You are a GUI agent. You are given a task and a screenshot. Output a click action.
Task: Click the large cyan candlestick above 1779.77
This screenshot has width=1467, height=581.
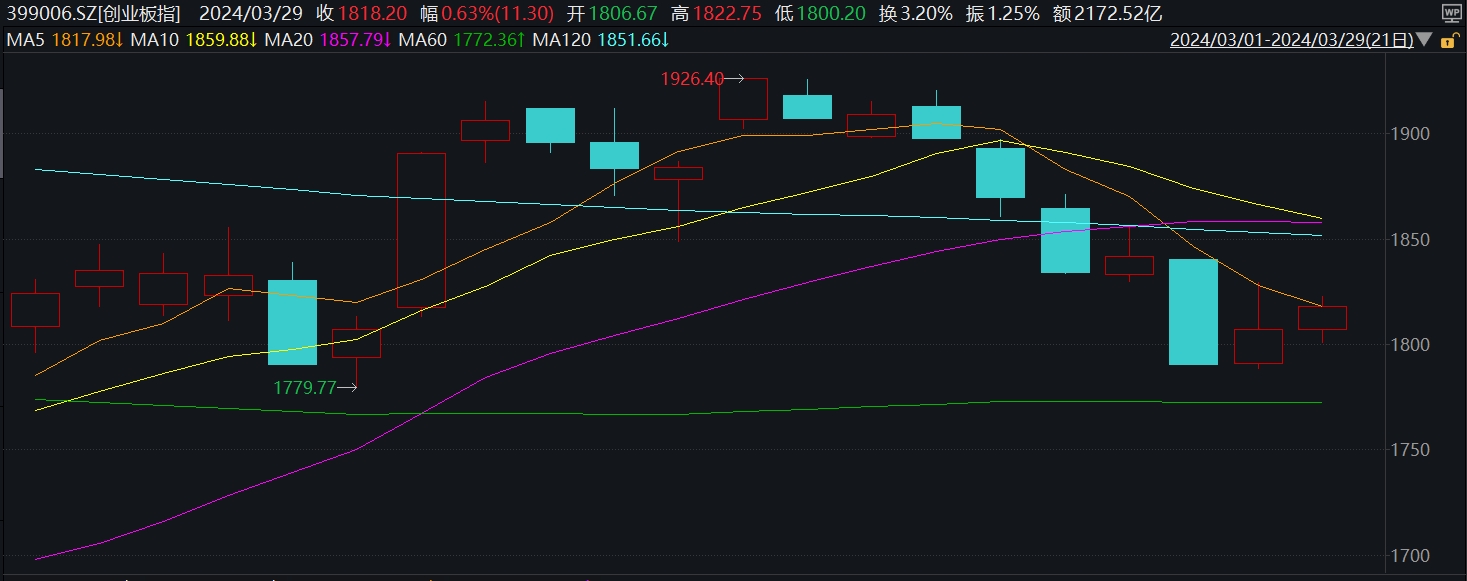coord(293,322)
